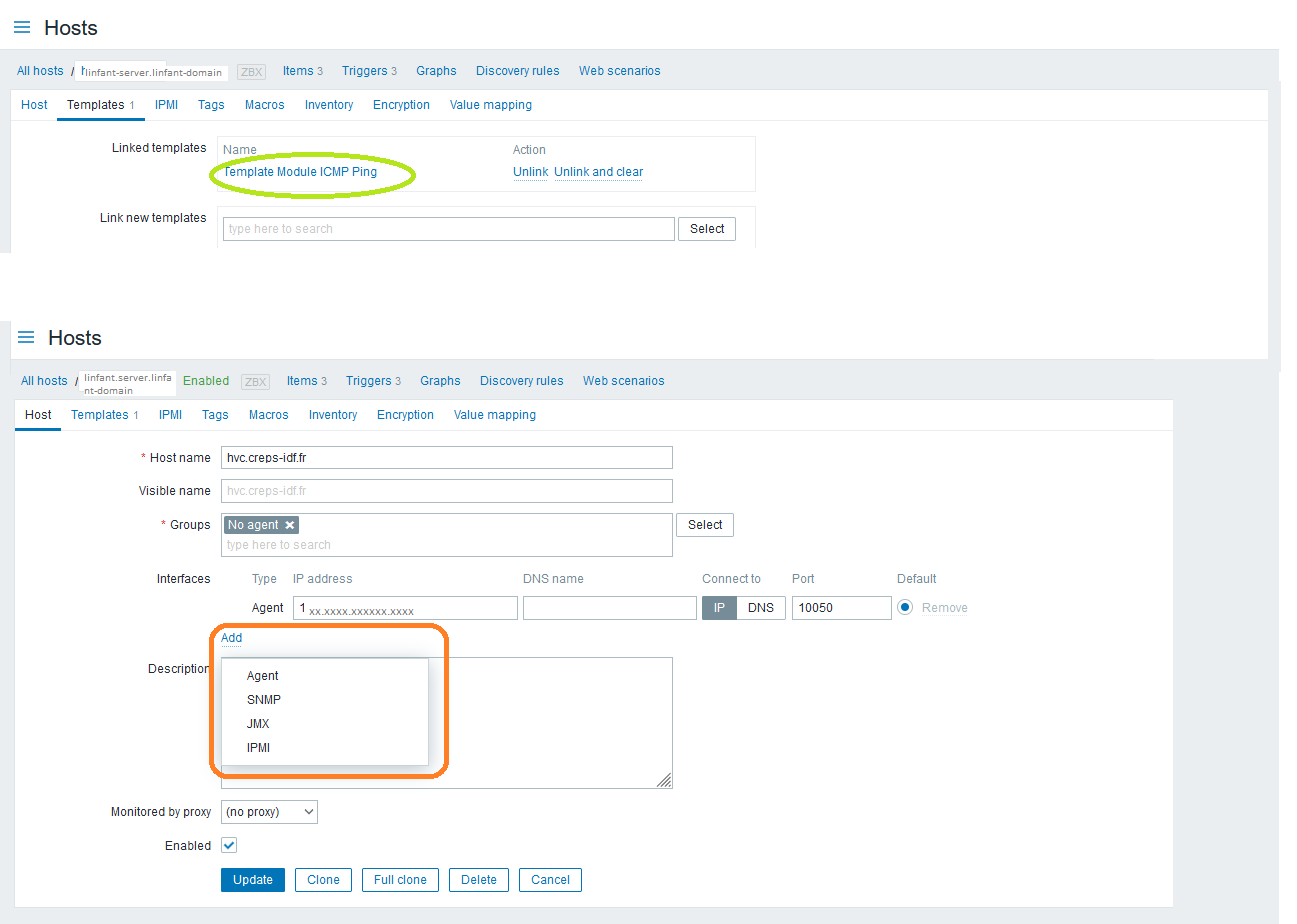
Task: Open the hamburger menu beside top Hosts title
Action: click(x=22, y=28)
